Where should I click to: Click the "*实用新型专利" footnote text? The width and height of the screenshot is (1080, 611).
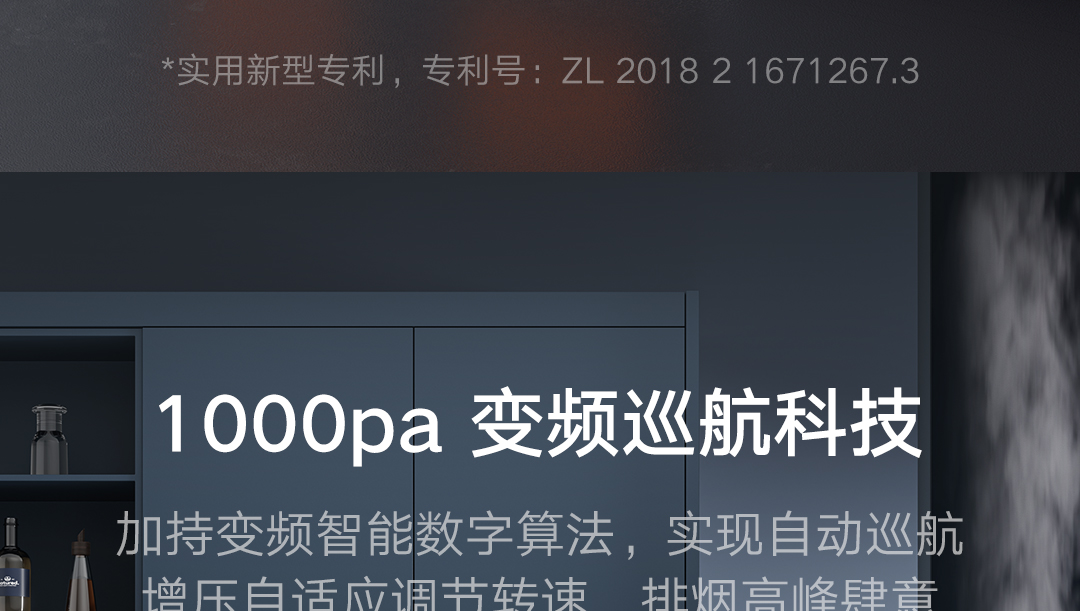(273, 71)
